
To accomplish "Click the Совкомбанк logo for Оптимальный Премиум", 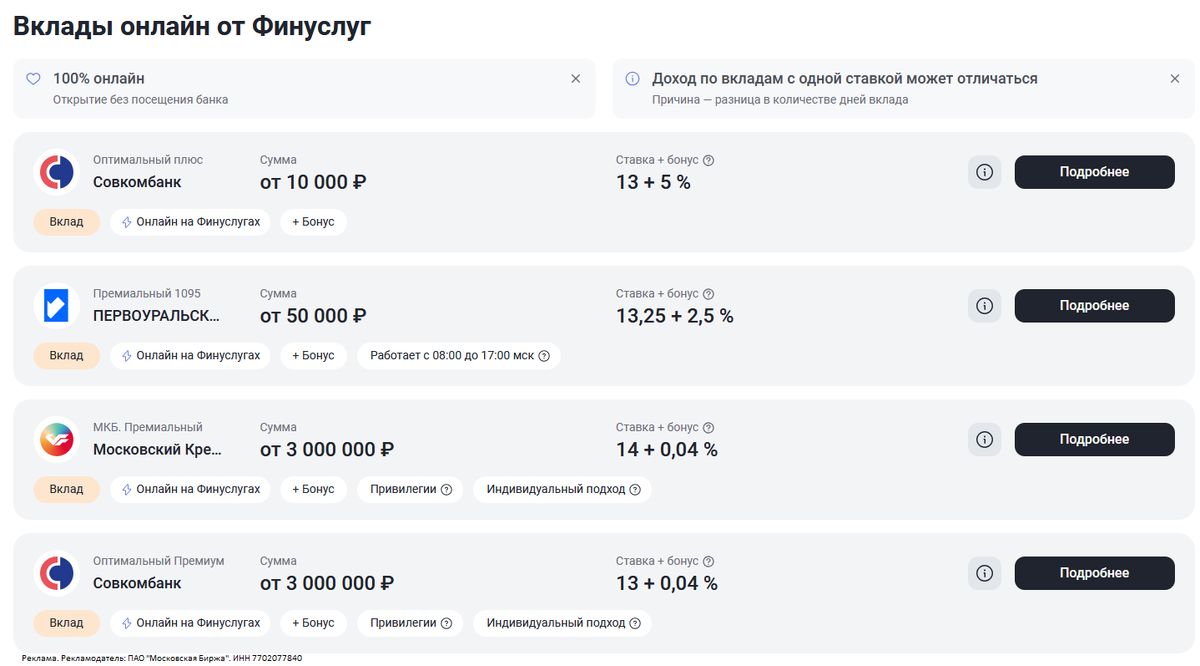I will point(57,573).
